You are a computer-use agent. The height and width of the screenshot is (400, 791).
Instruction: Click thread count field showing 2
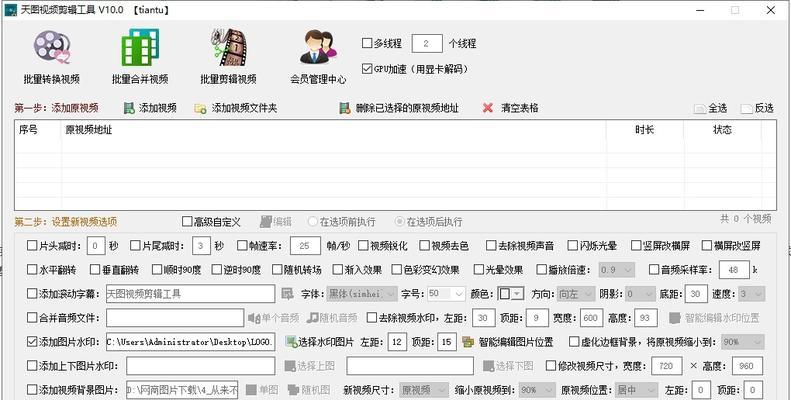(427, 44)
